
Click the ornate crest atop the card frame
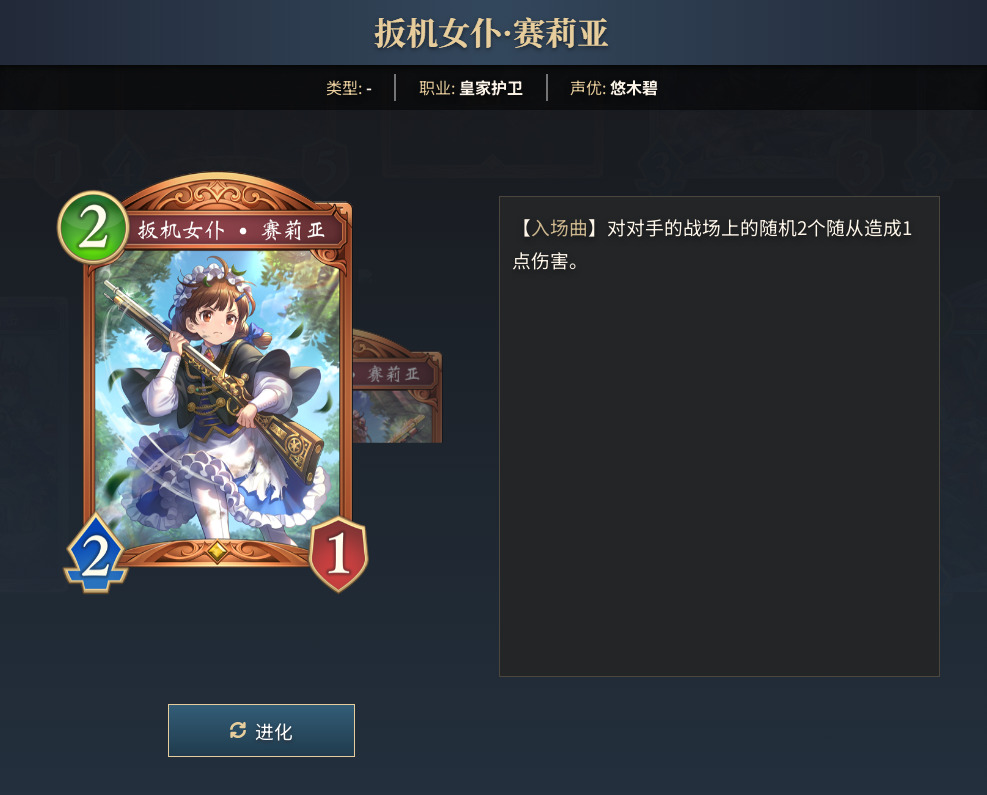click(217, 191)
